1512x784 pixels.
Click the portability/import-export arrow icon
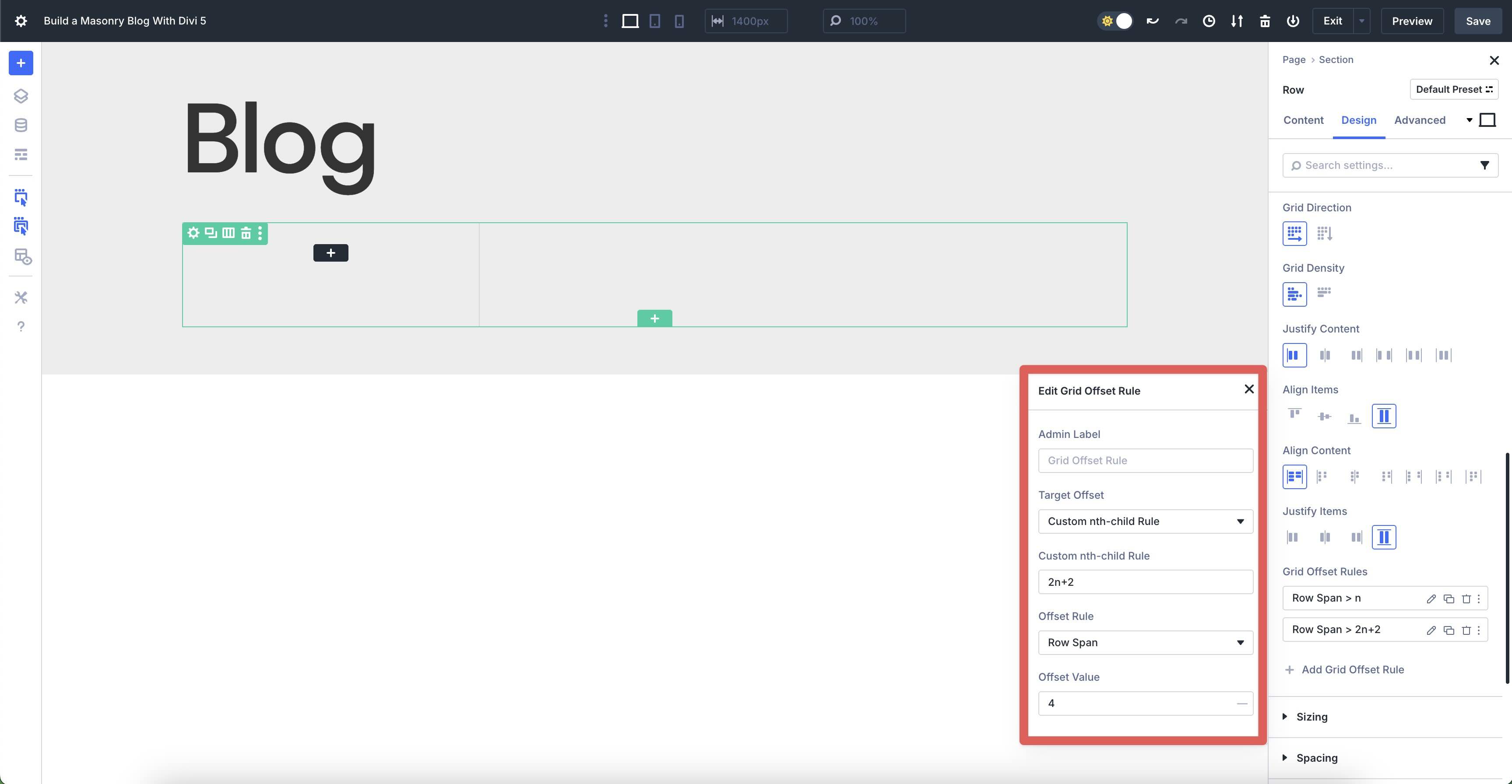tap(1237, 21)
